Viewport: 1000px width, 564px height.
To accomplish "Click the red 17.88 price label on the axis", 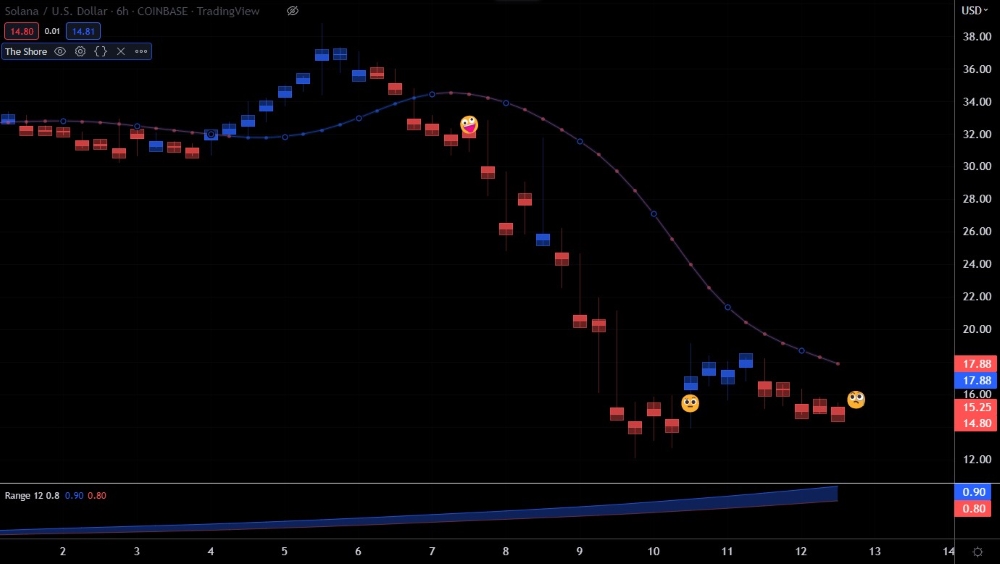I will 976,364.
